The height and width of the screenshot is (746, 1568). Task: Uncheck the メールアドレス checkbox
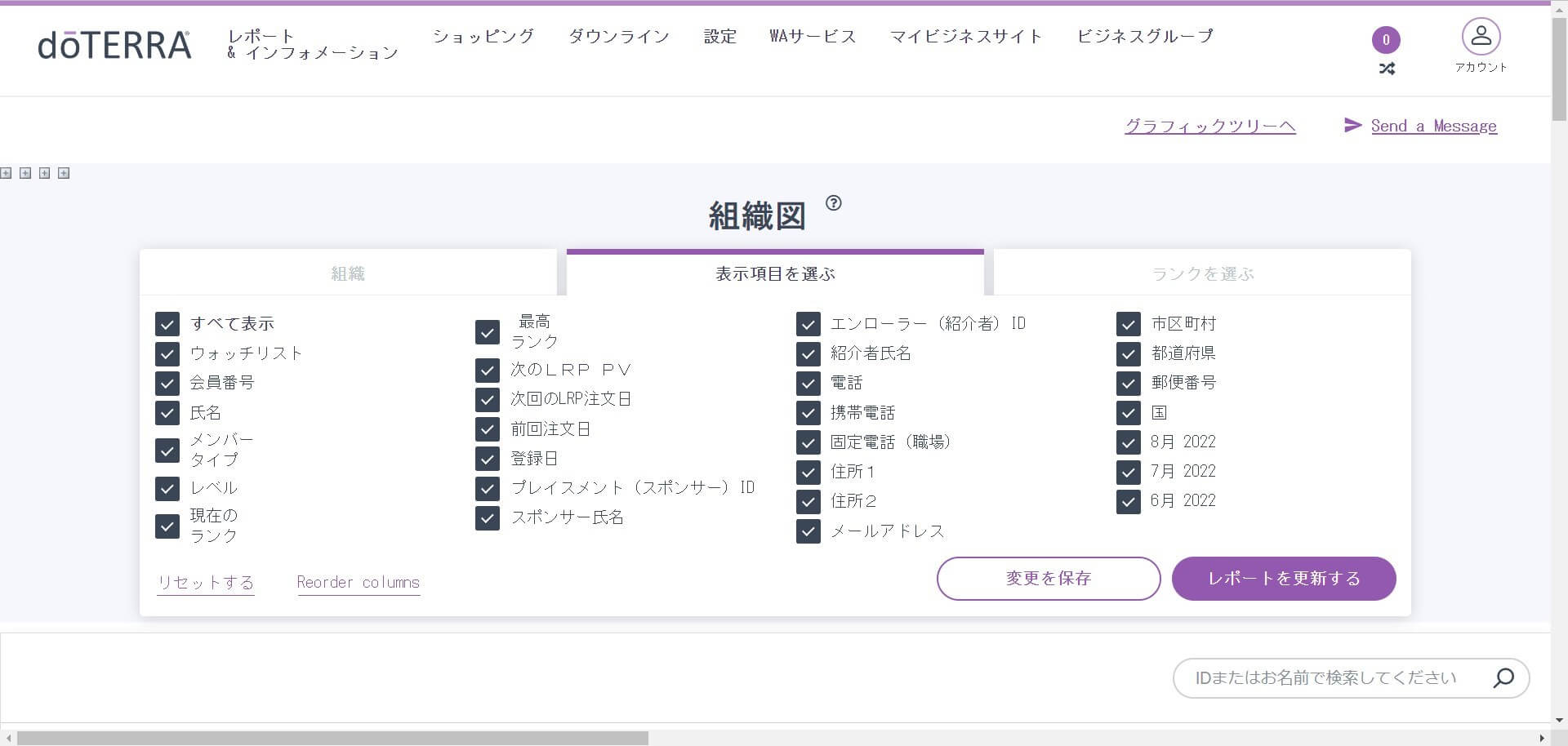(x=808, y=531)
